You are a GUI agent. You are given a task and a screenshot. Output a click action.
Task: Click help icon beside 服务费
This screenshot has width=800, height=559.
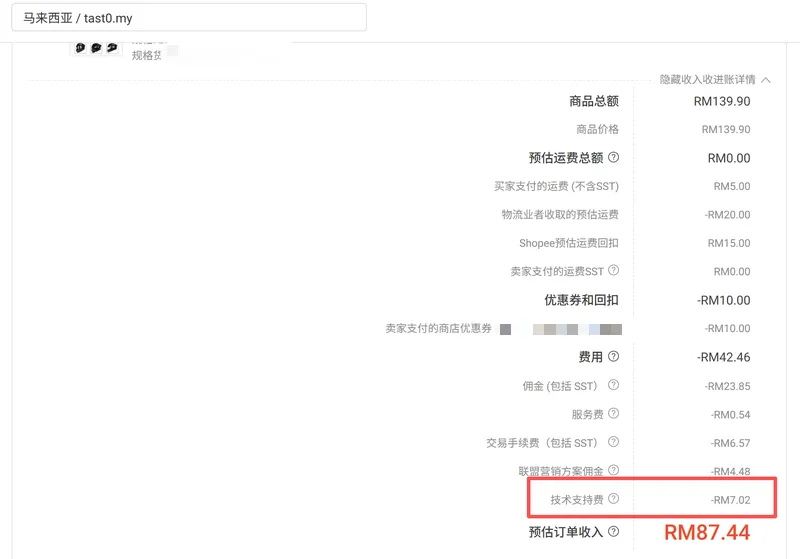613,413
